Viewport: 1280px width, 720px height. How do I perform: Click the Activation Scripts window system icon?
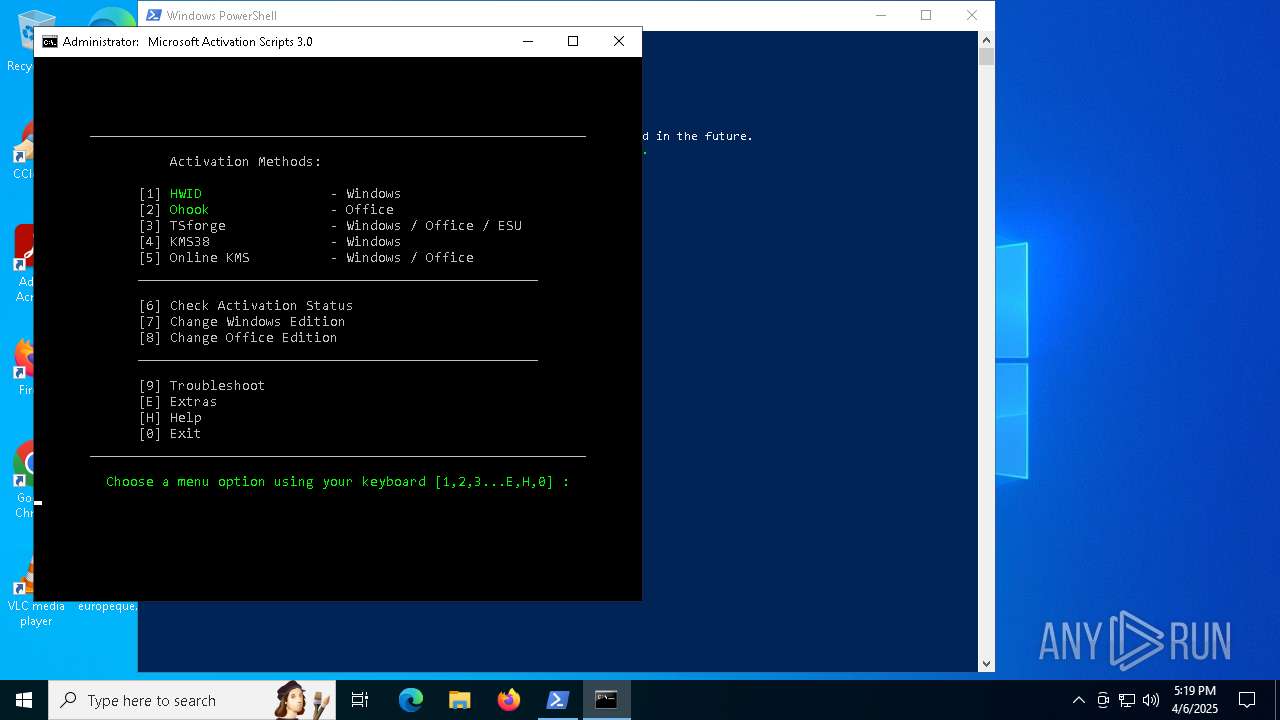(49, 42)
